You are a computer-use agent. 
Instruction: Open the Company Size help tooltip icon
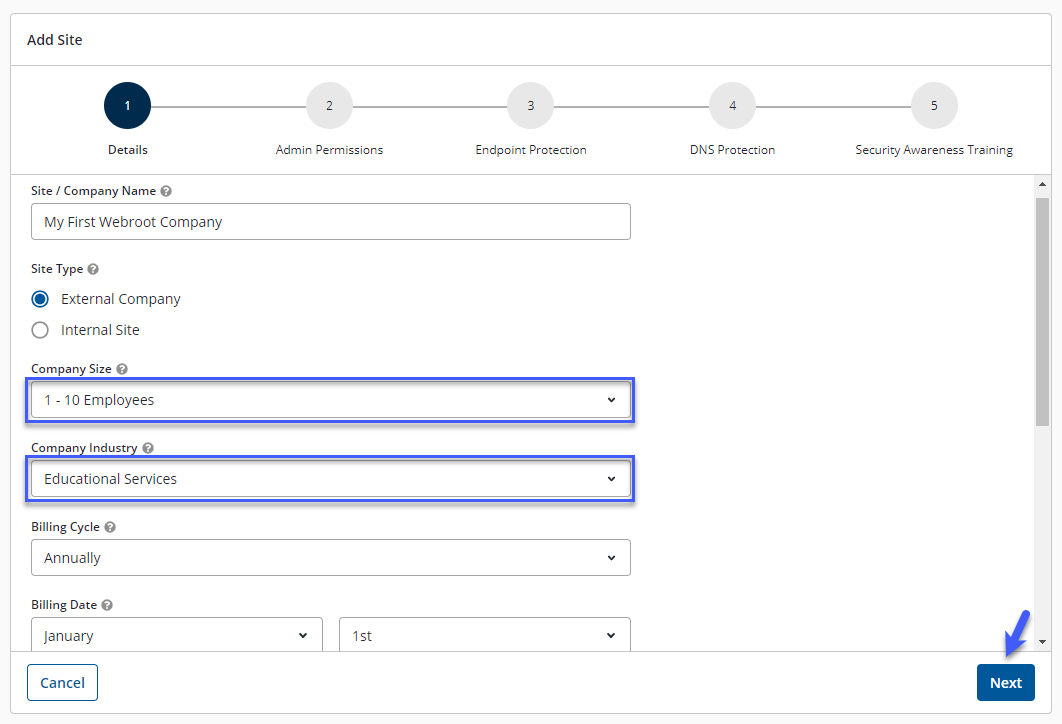(122, 369)
